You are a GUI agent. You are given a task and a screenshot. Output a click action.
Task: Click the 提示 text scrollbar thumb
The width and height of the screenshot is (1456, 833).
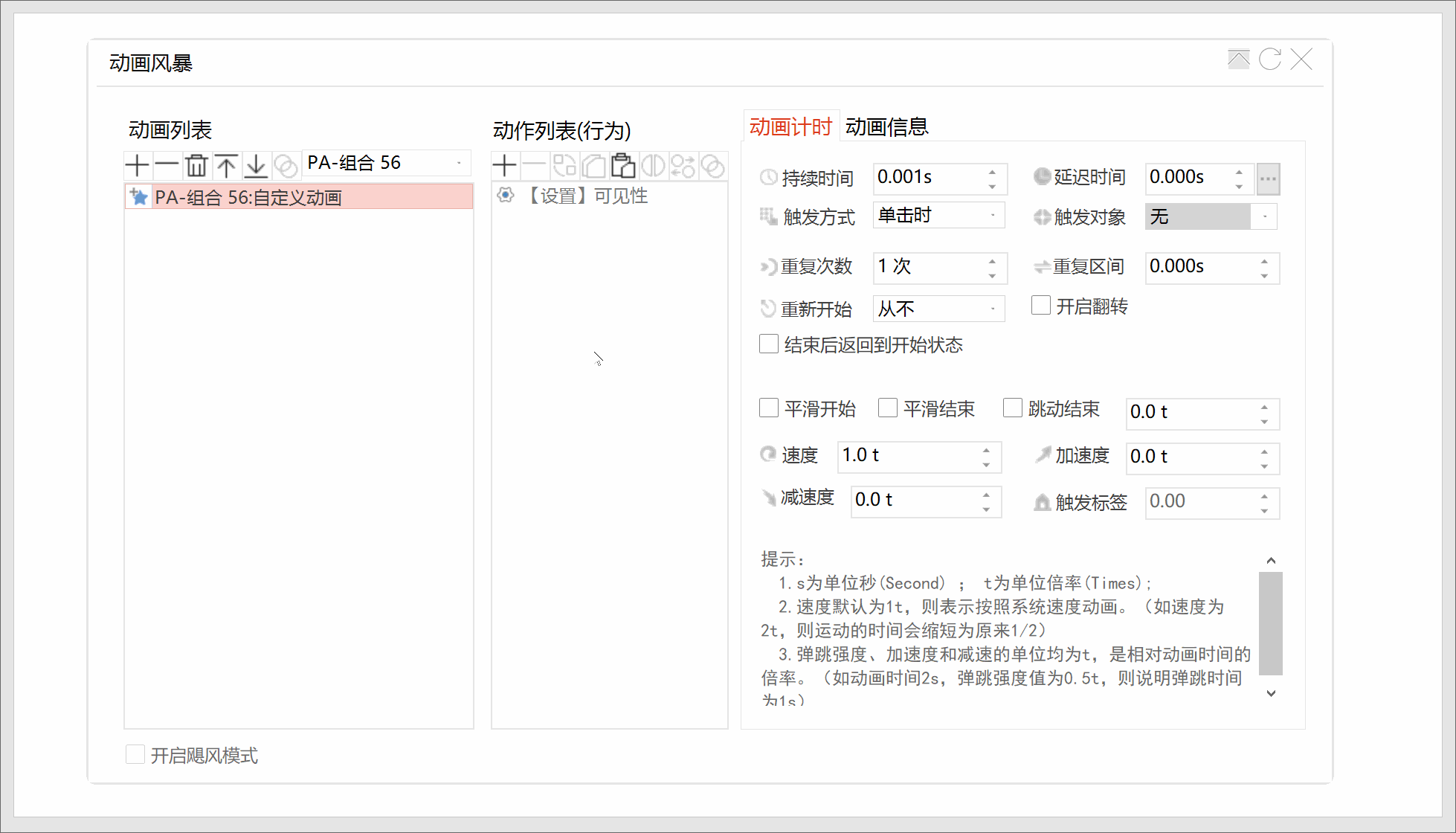1271,623
